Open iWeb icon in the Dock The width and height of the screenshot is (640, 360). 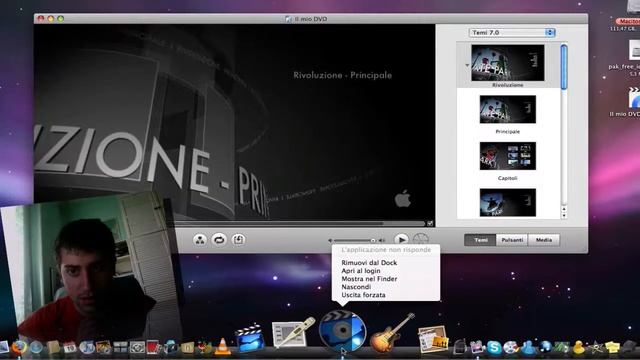[432, 339]
